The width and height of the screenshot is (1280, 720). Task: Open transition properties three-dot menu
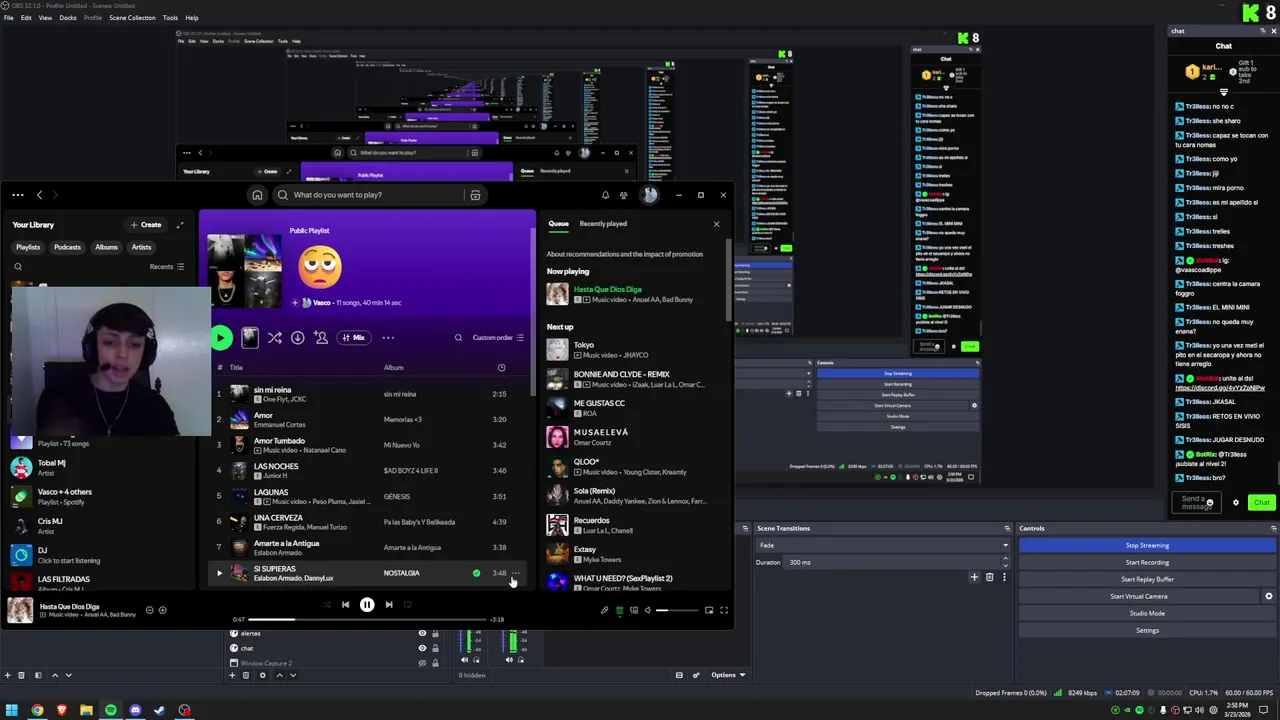(1004, 577)
